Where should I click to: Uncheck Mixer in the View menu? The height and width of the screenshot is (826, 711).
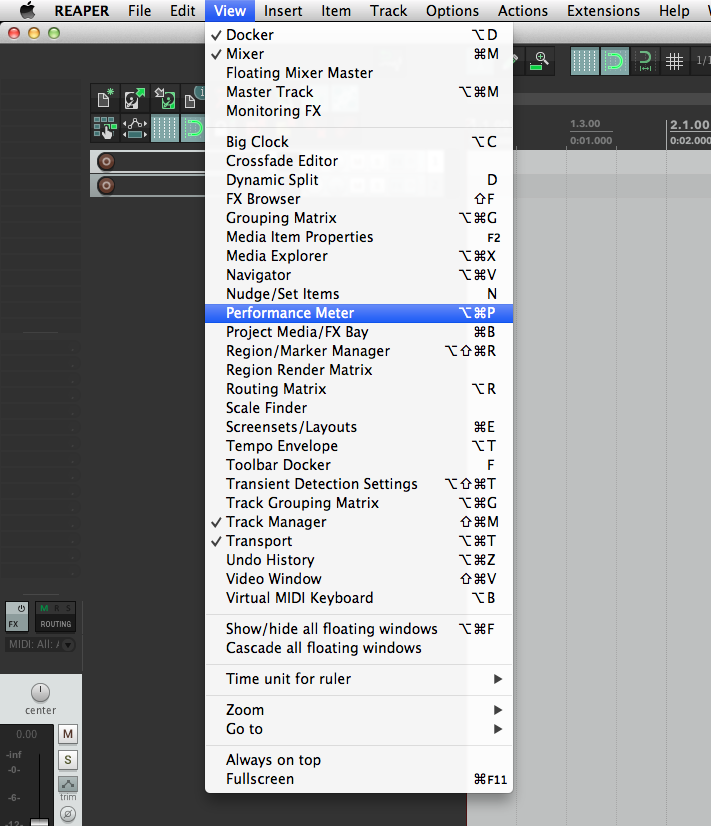pos(359,54)
